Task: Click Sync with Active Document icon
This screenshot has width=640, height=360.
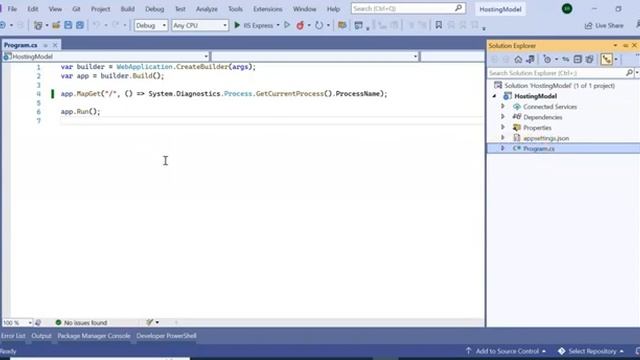Action: click(x=565, y=60)
